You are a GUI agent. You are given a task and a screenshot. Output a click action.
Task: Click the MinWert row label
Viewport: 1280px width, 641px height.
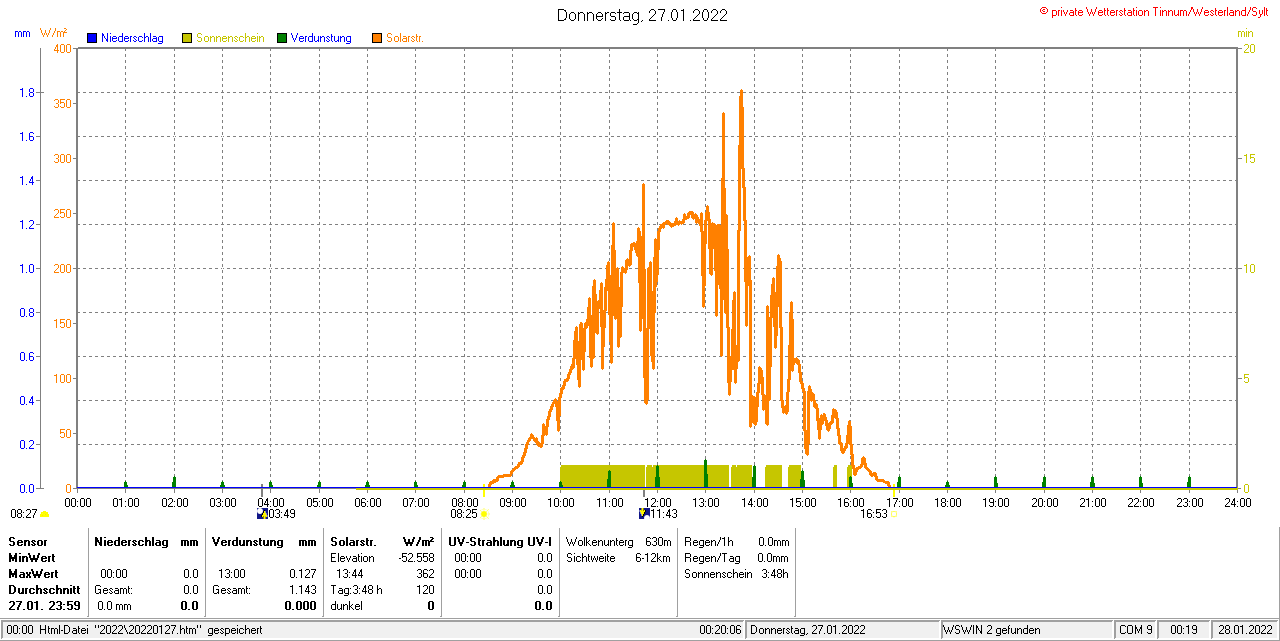point(31,557)
